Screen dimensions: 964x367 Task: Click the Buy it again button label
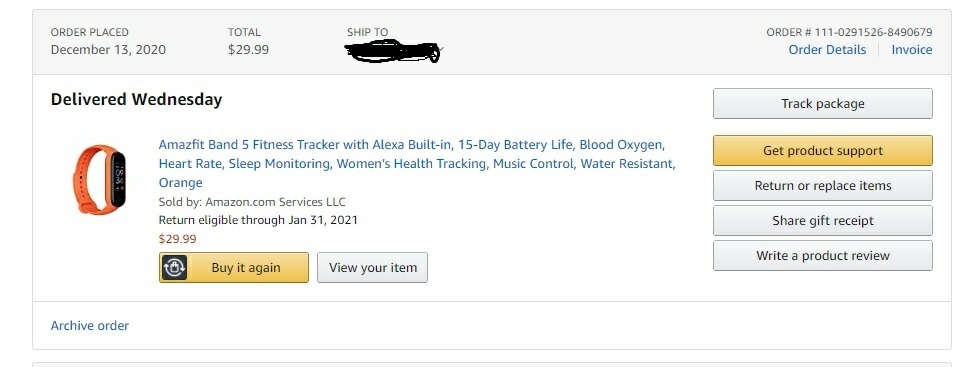(x=246, y=267)
